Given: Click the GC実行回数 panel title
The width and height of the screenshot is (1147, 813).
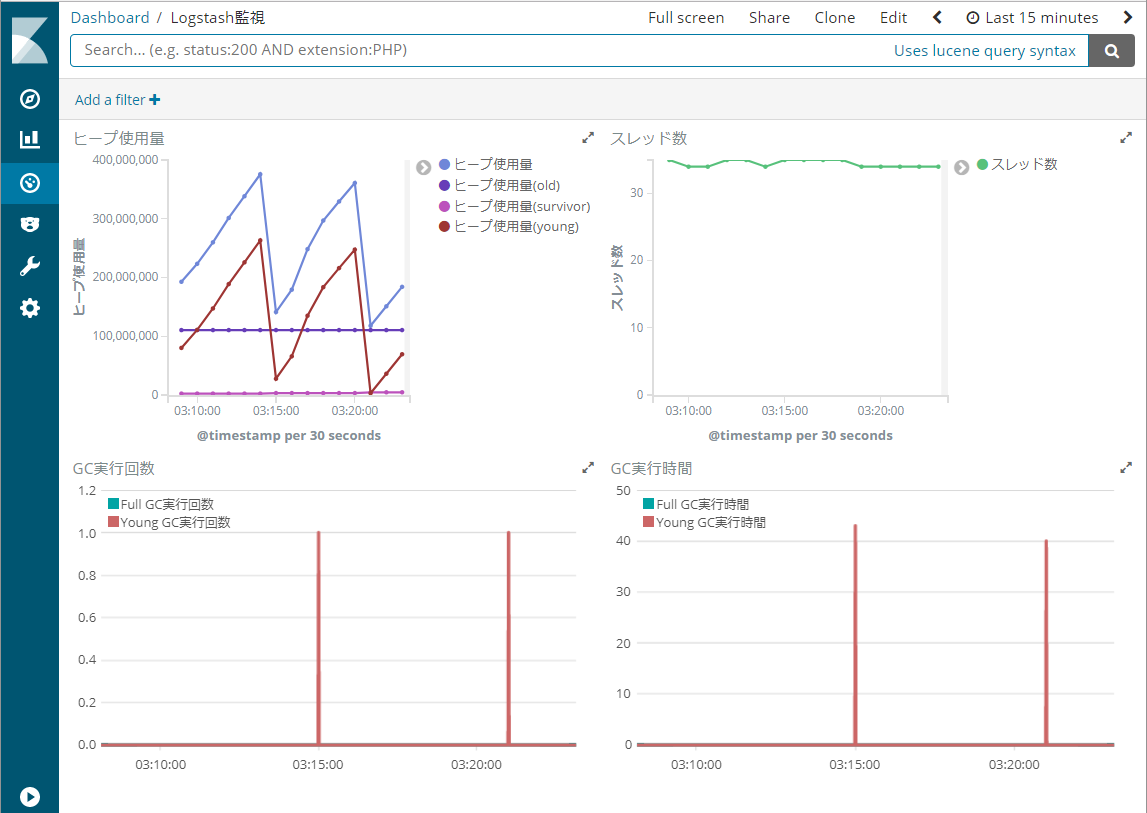Looking at the screenshot, I should pos(113,468).
